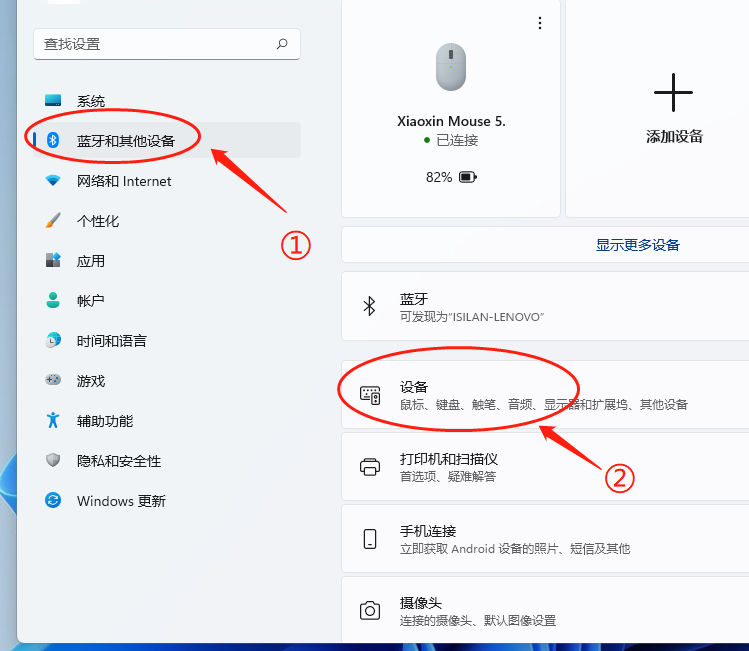The height and width of the screenshot is (651, 749).
Task: Open the 设备 settings row
Action: [545, 395]
